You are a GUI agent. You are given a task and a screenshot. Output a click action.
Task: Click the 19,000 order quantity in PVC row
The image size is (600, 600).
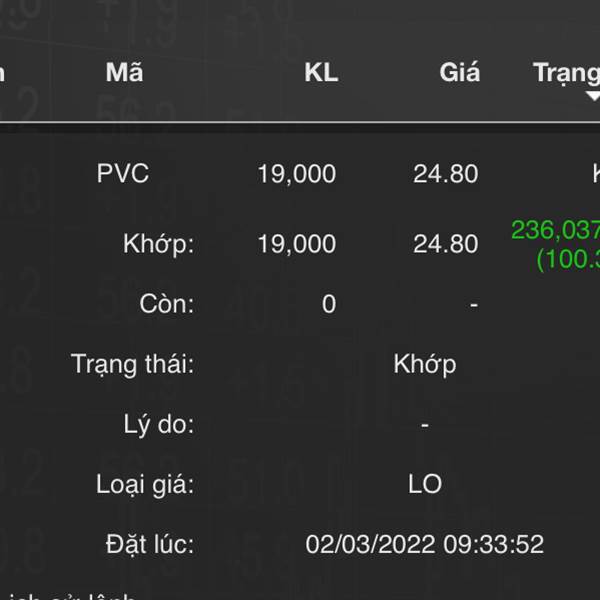tap(297, 174)
